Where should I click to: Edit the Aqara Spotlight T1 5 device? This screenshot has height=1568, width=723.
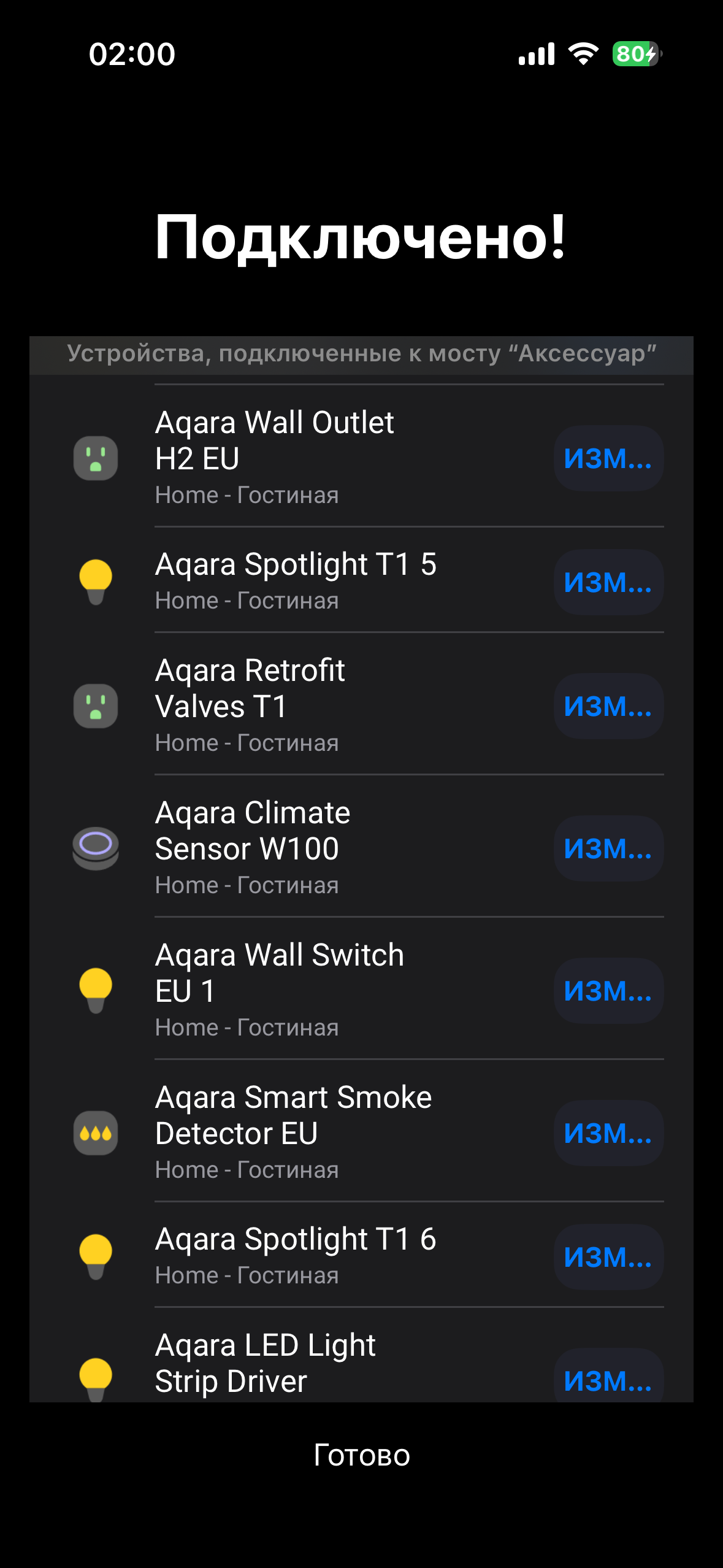pos(608,582)
